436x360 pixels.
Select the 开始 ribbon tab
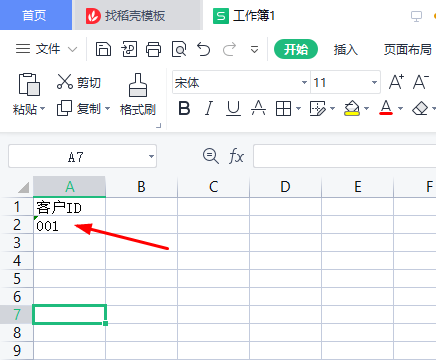pos(296,49)
